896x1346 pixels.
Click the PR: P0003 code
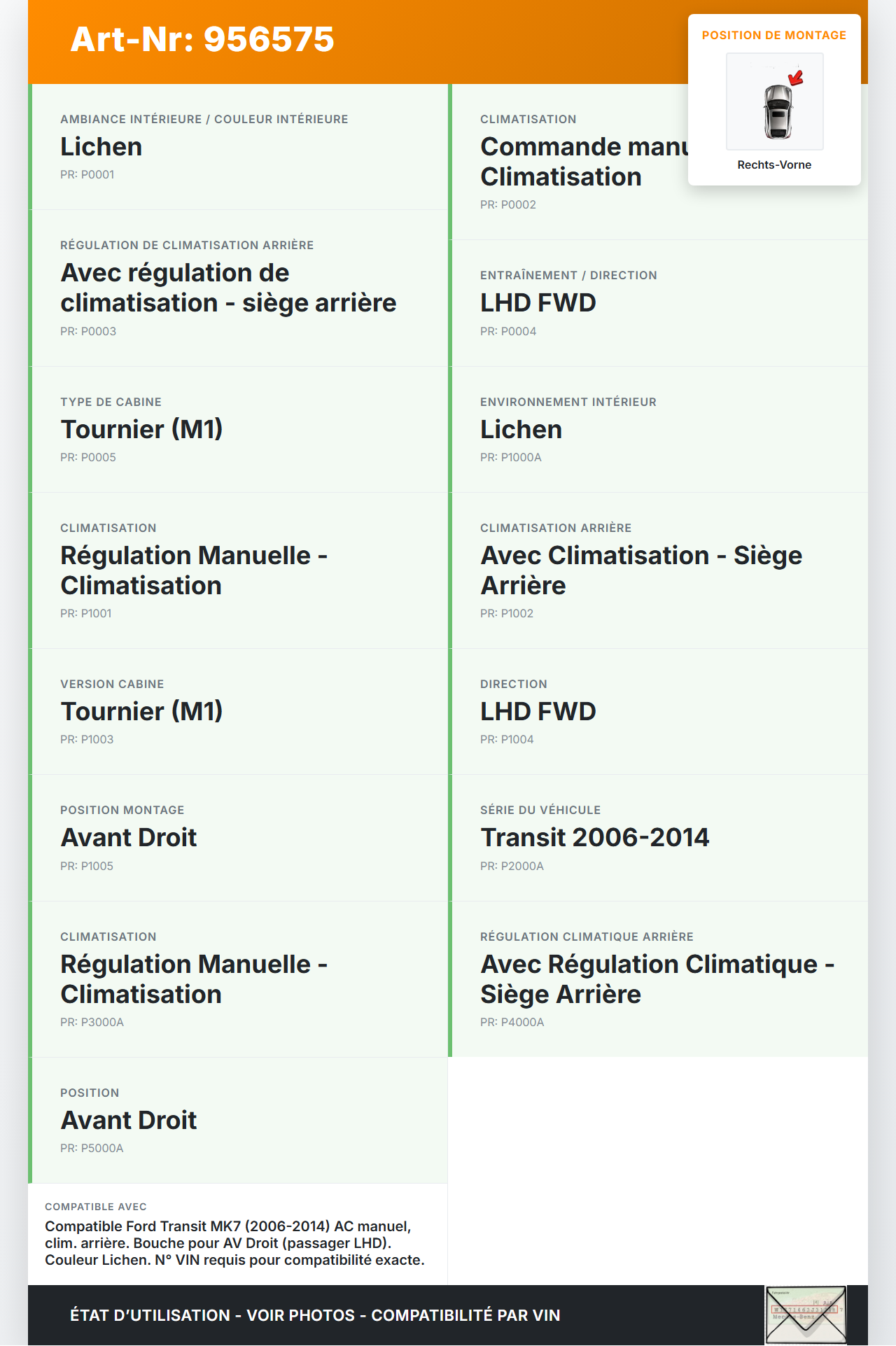click(88, 331)
